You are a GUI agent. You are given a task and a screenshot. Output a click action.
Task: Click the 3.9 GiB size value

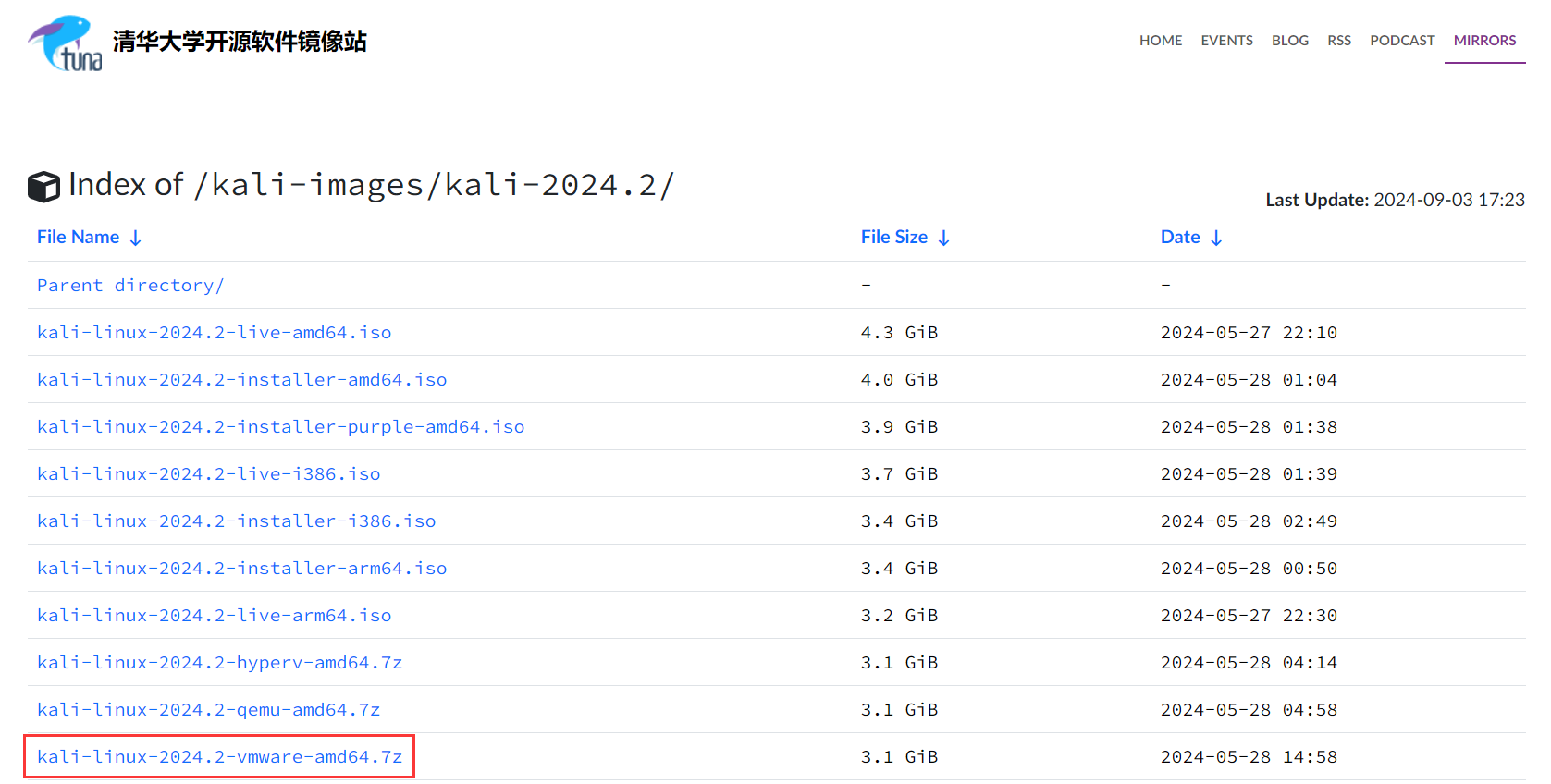click(x=900, y=427)
